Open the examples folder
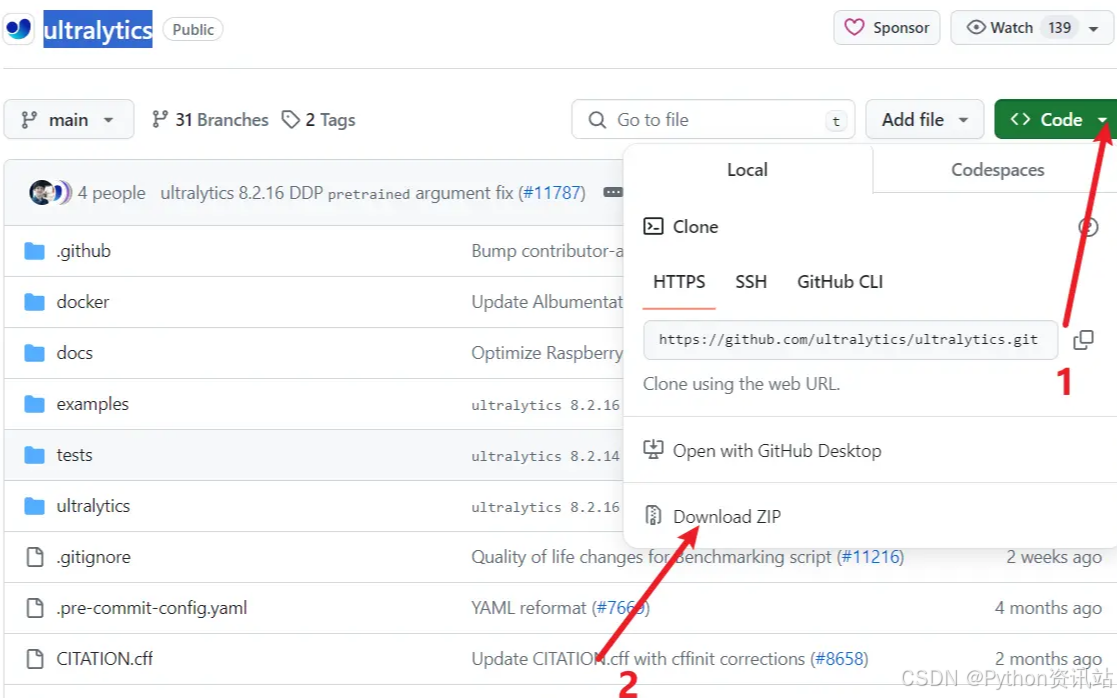This screenshot has width=1117, height=698. click(x=93, y=404)
